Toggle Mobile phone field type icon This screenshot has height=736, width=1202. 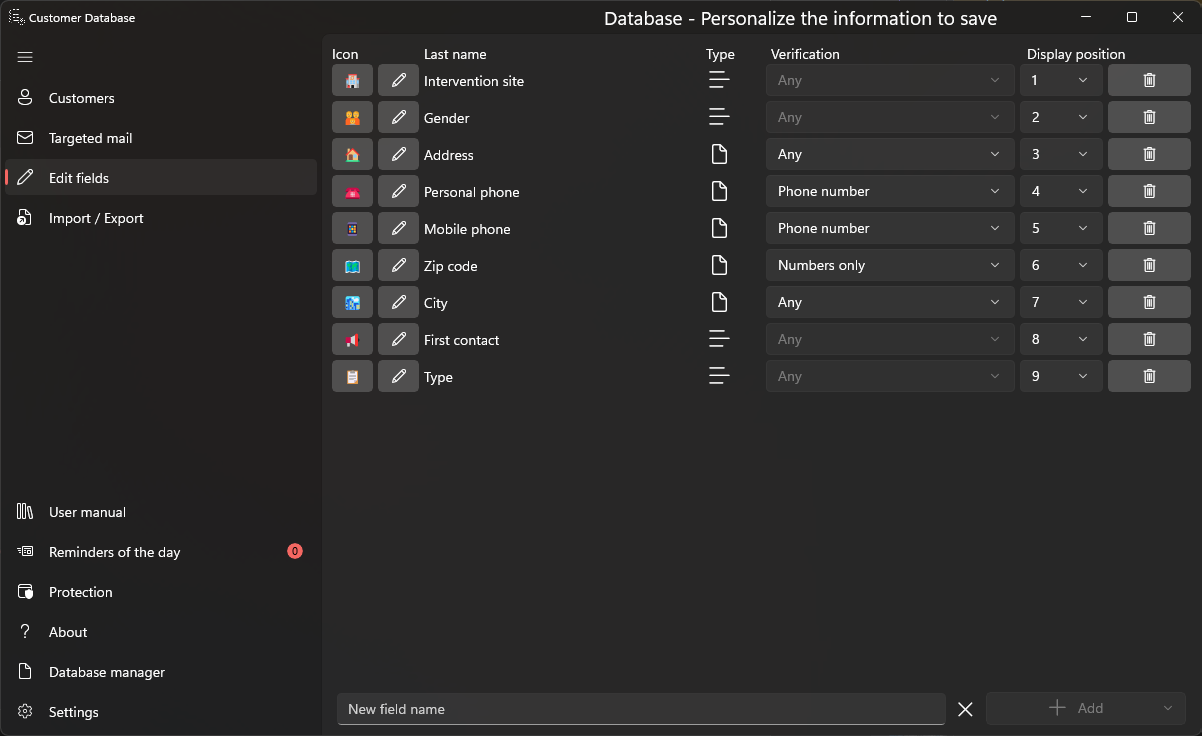[719, 229]
